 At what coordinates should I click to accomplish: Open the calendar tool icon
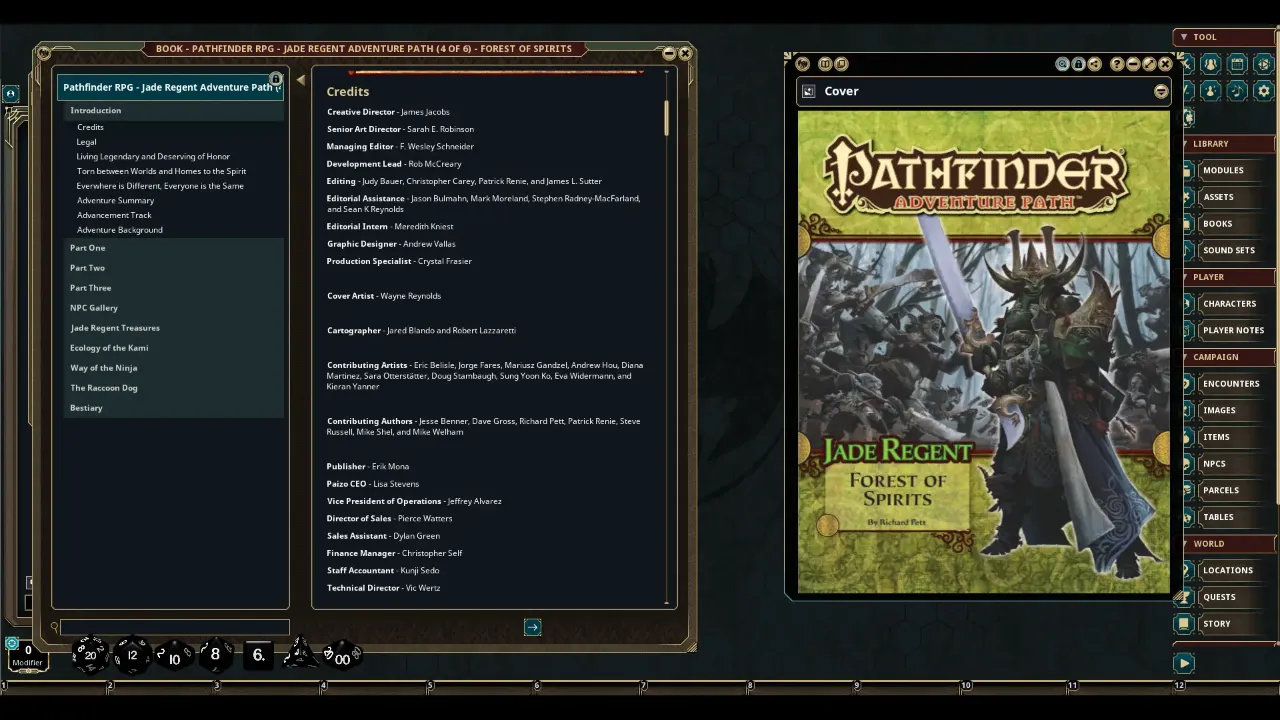[1237, 64]
